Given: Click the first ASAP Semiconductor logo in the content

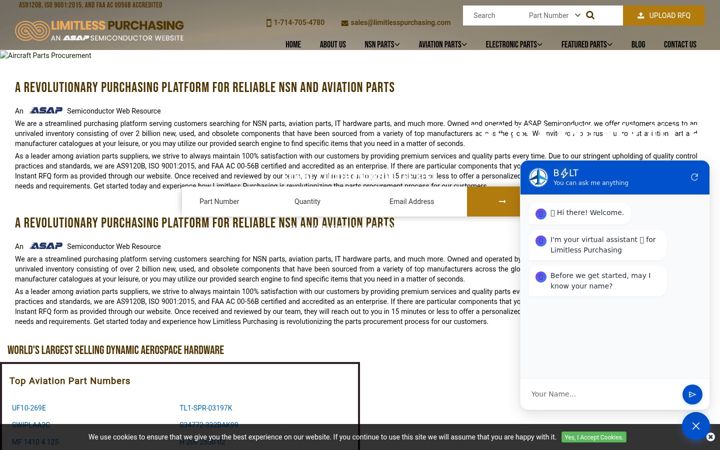Looking at the screenshot, I should pos(46,110).
